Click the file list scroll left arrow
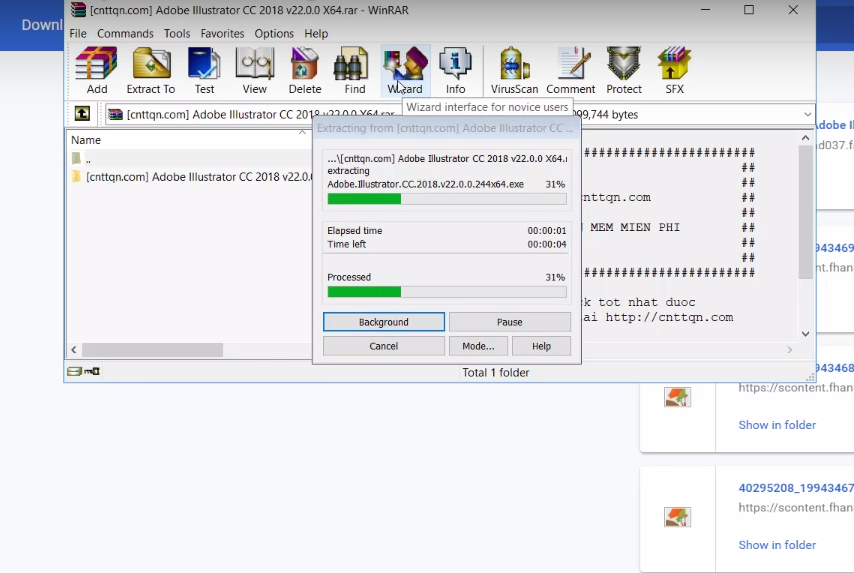 coord(74,350)
